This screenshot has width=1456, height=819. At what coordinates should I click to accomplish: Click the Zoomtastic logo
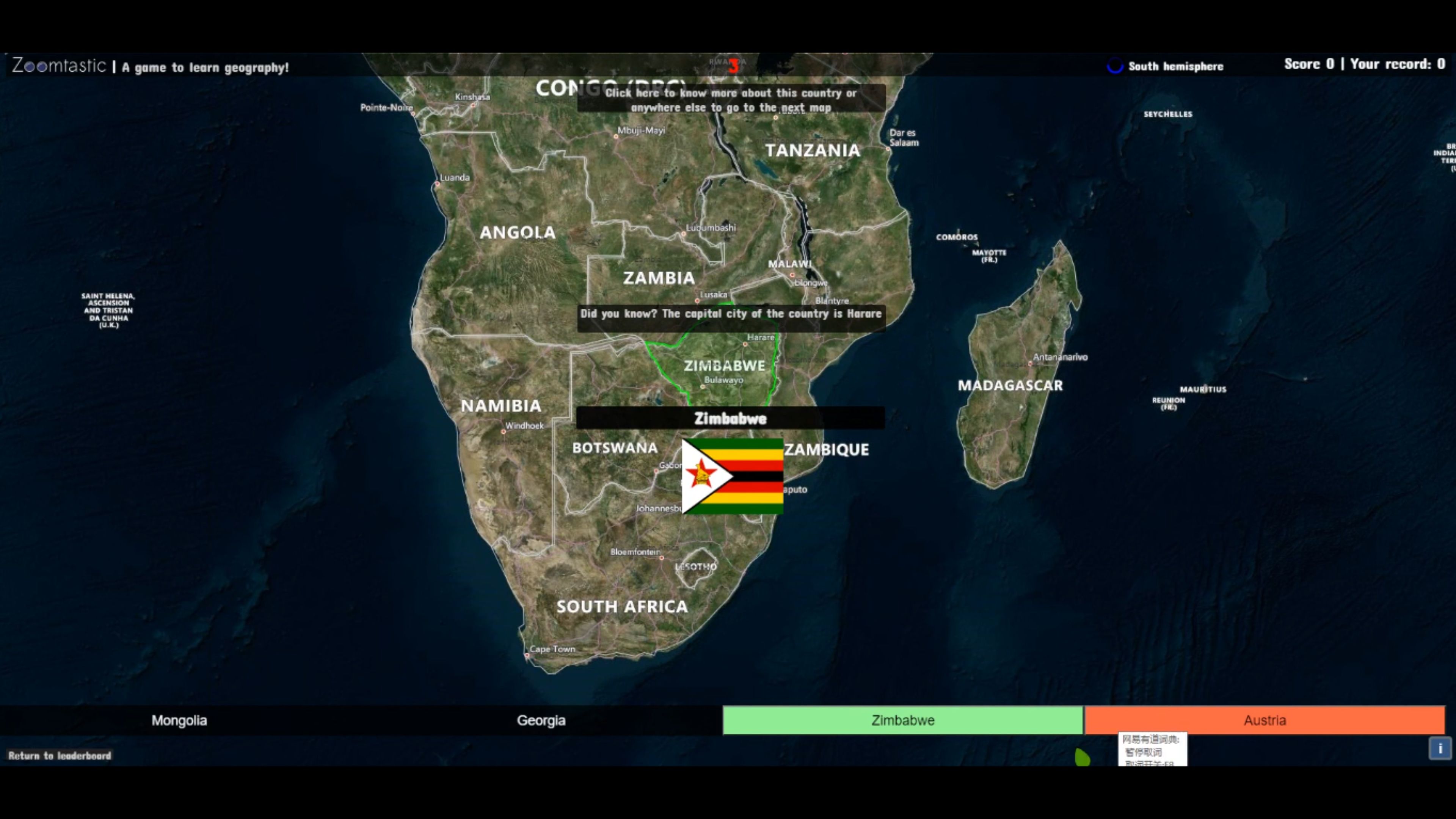[60, 66]
